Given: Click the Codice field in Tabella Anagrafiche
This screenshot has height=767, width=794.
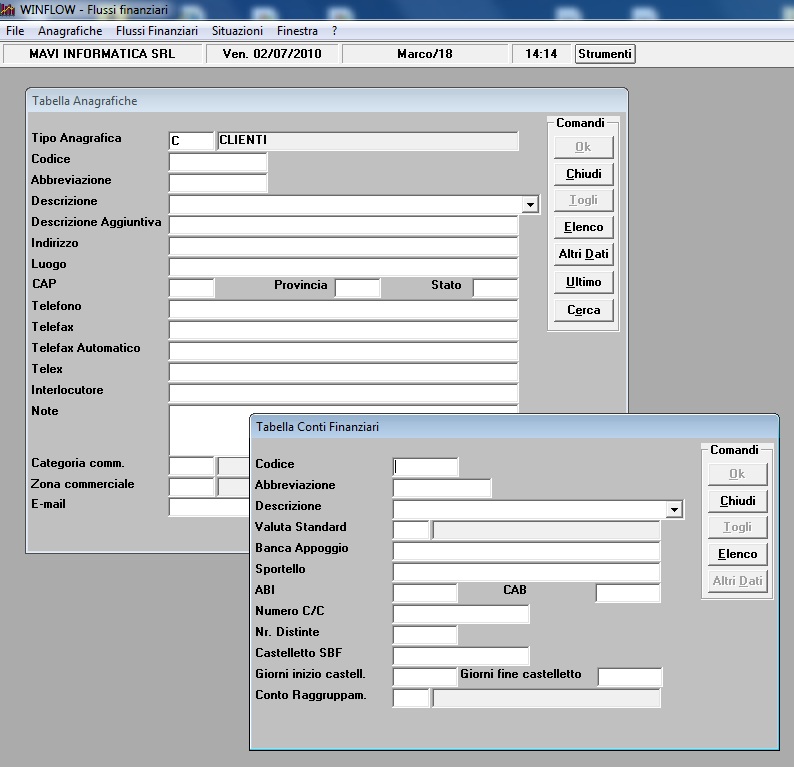Looking at the screenshot, I should (218, 162).
